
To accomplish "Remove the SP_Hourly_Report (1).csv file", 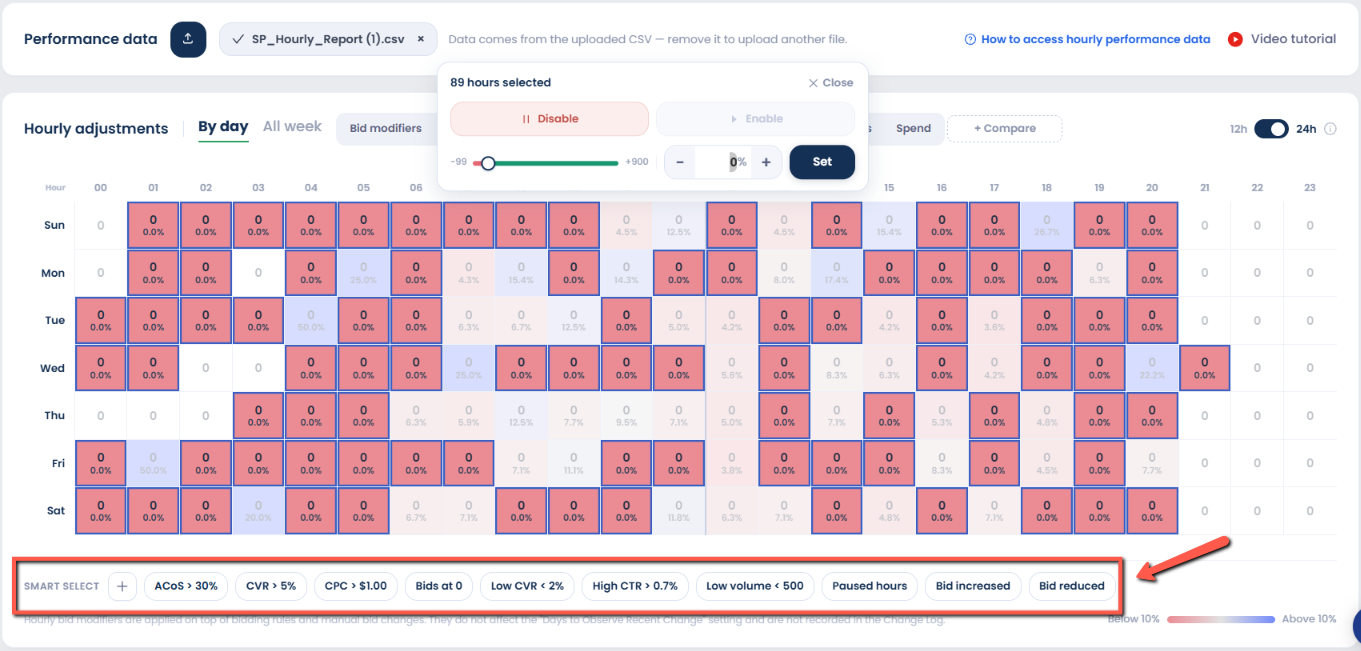I will [x=421, y=39].
